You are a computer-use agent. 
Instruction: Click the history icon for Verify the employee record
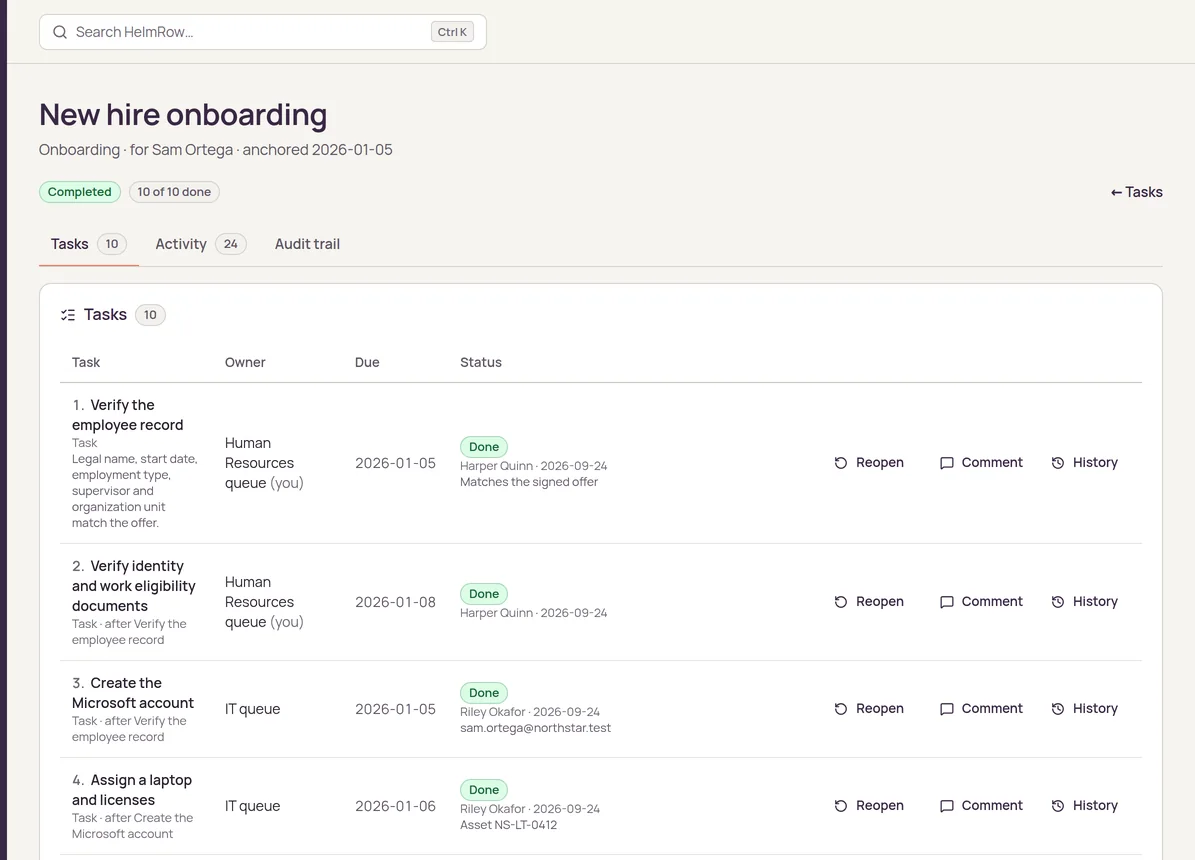pyautogui.click(x=1058, y=463)
